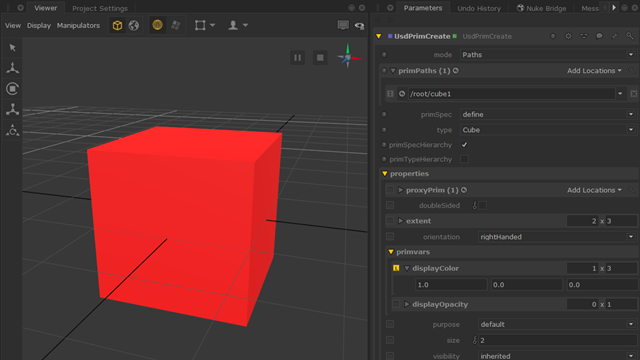Click the yellow displayColor enable icon
Screen dimensions: 640x360
tap(396, 268)
